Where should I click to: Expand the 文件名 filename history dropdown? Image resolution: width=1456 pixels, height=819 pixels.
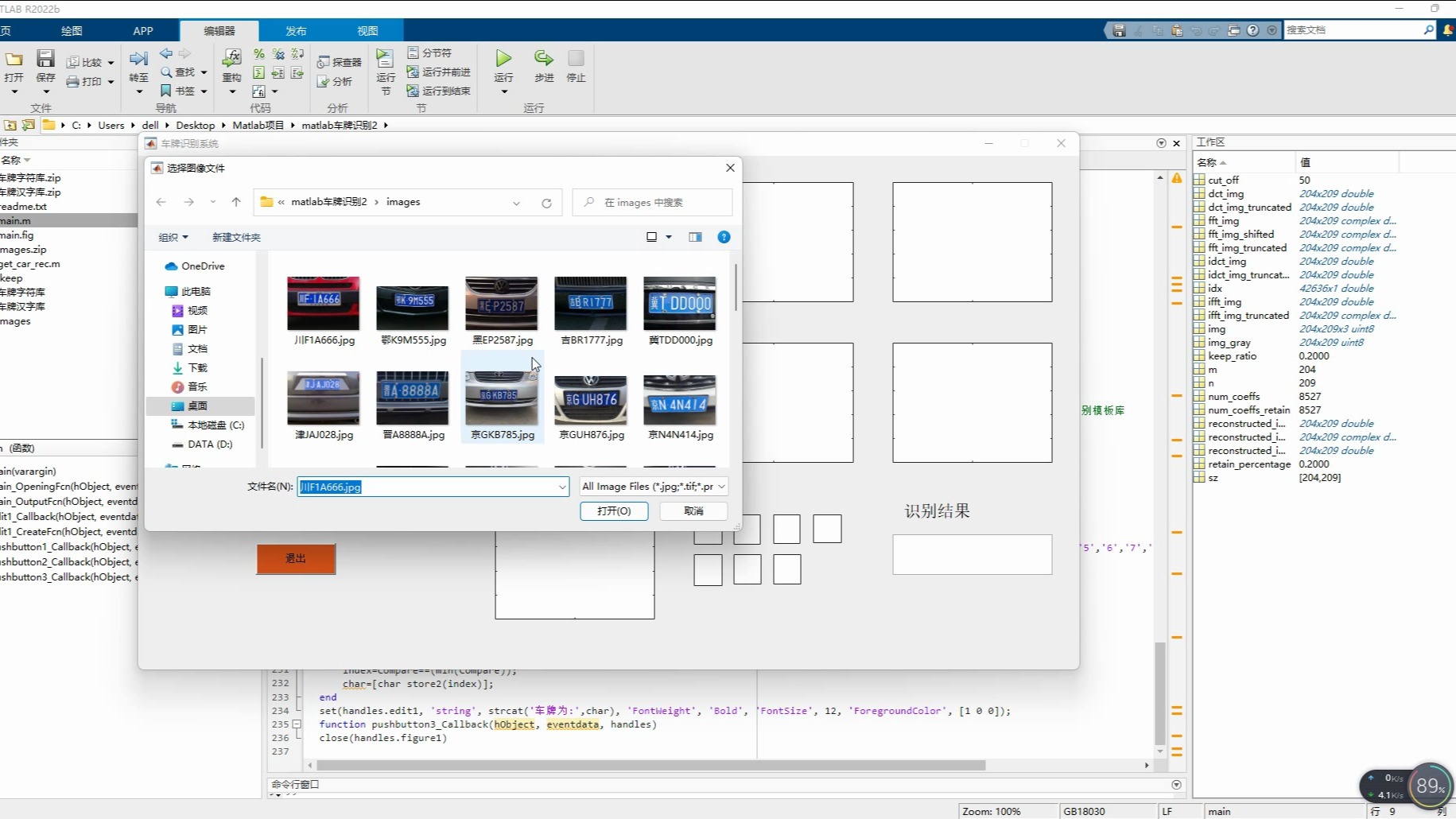pyautogui.click(x=562, y=487)
